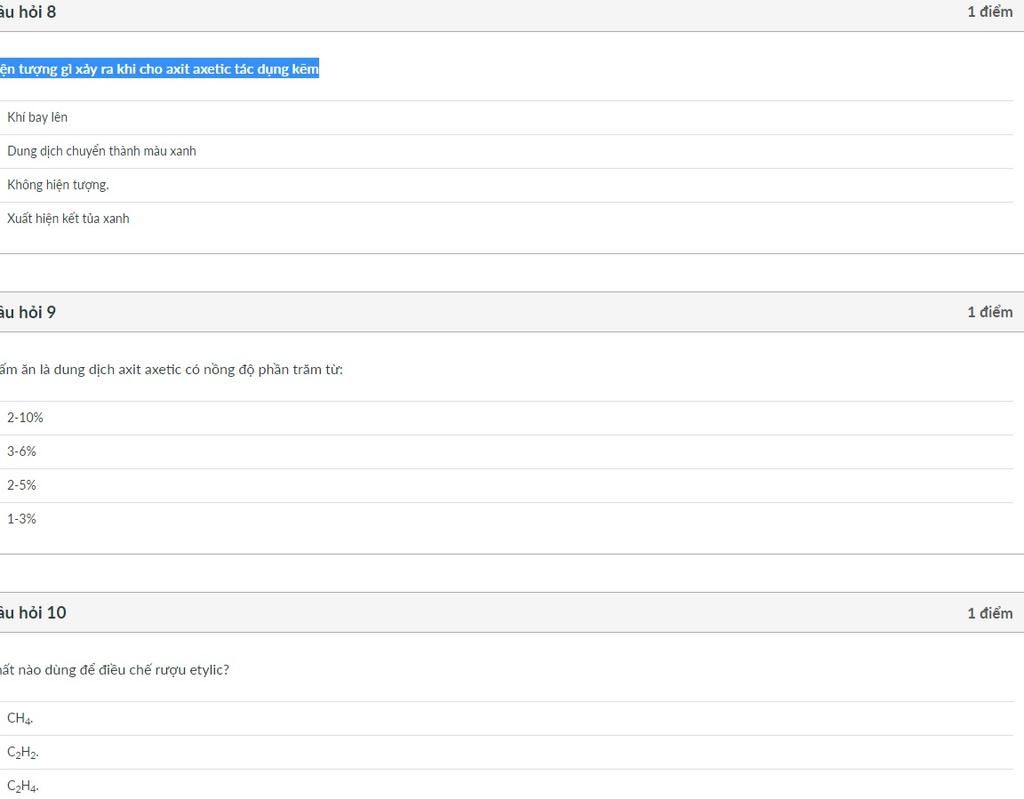Pick C2H4 as the answer

tap(23, 786)
